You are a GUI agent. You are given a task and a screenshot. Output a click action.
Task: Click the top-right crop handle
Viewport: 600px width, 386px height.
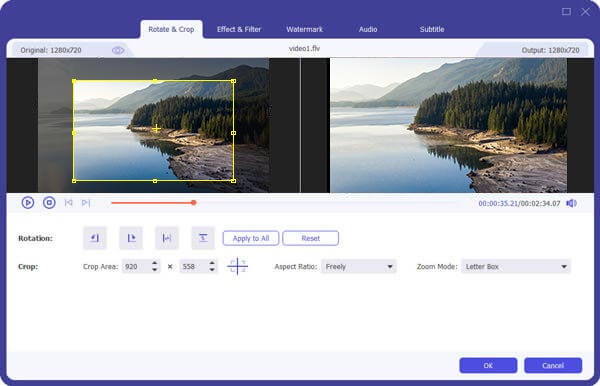click(233, 81)
